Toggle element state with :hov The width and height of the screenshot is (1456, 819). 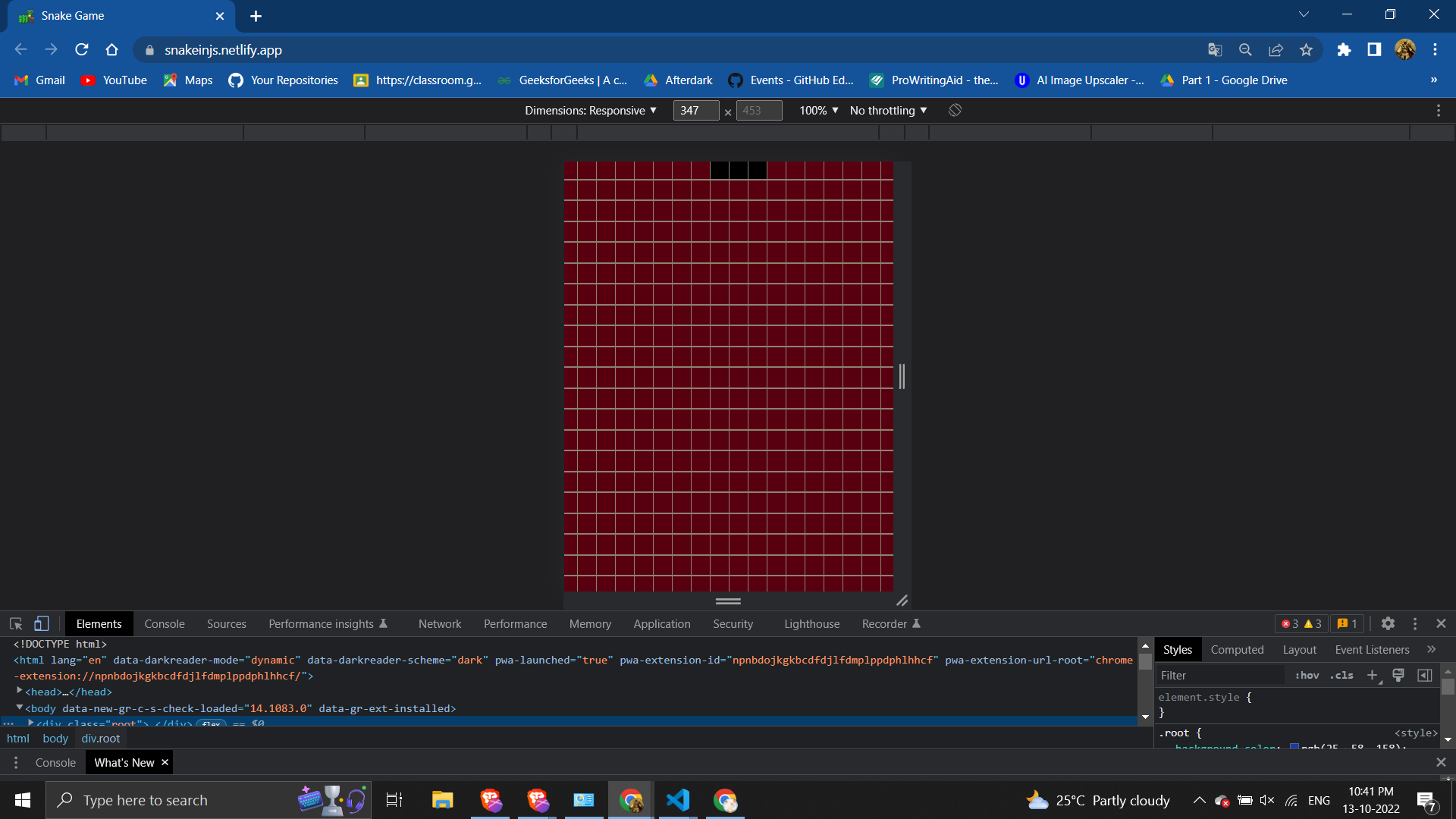[x=1307, y=675]
